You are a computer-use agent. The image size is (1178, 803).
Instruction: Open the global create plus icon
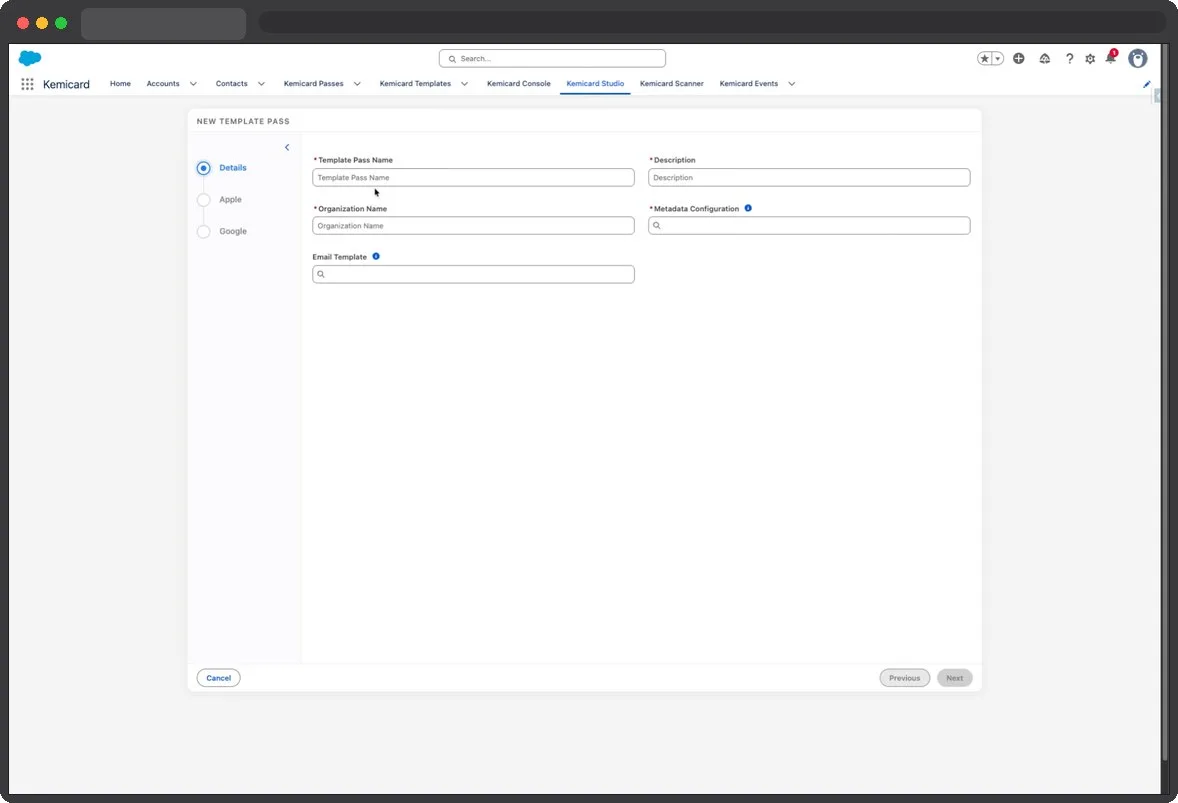click(1019, 59)
